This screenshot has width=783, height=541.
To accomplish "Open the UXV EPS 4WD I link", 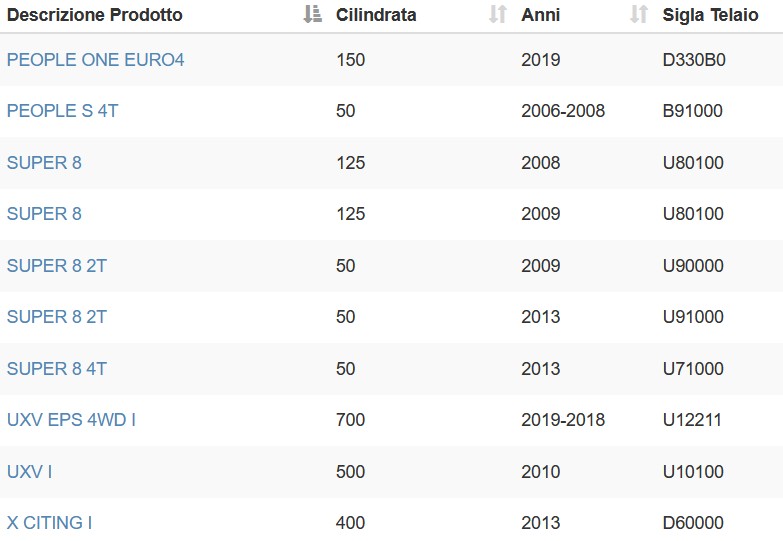I will 71,420.
